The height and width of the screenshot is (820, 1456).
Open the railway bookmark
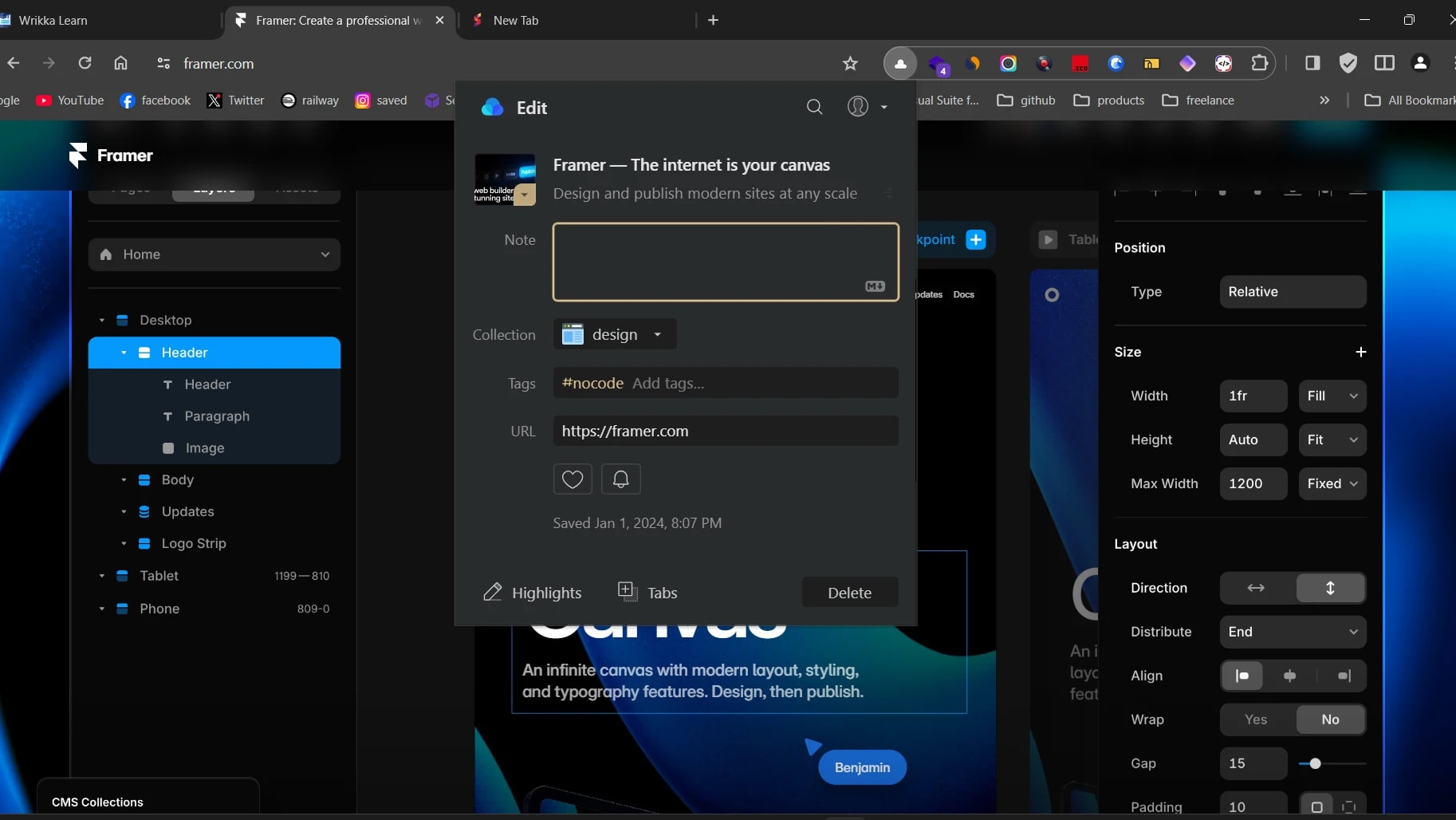coord(310,101)
